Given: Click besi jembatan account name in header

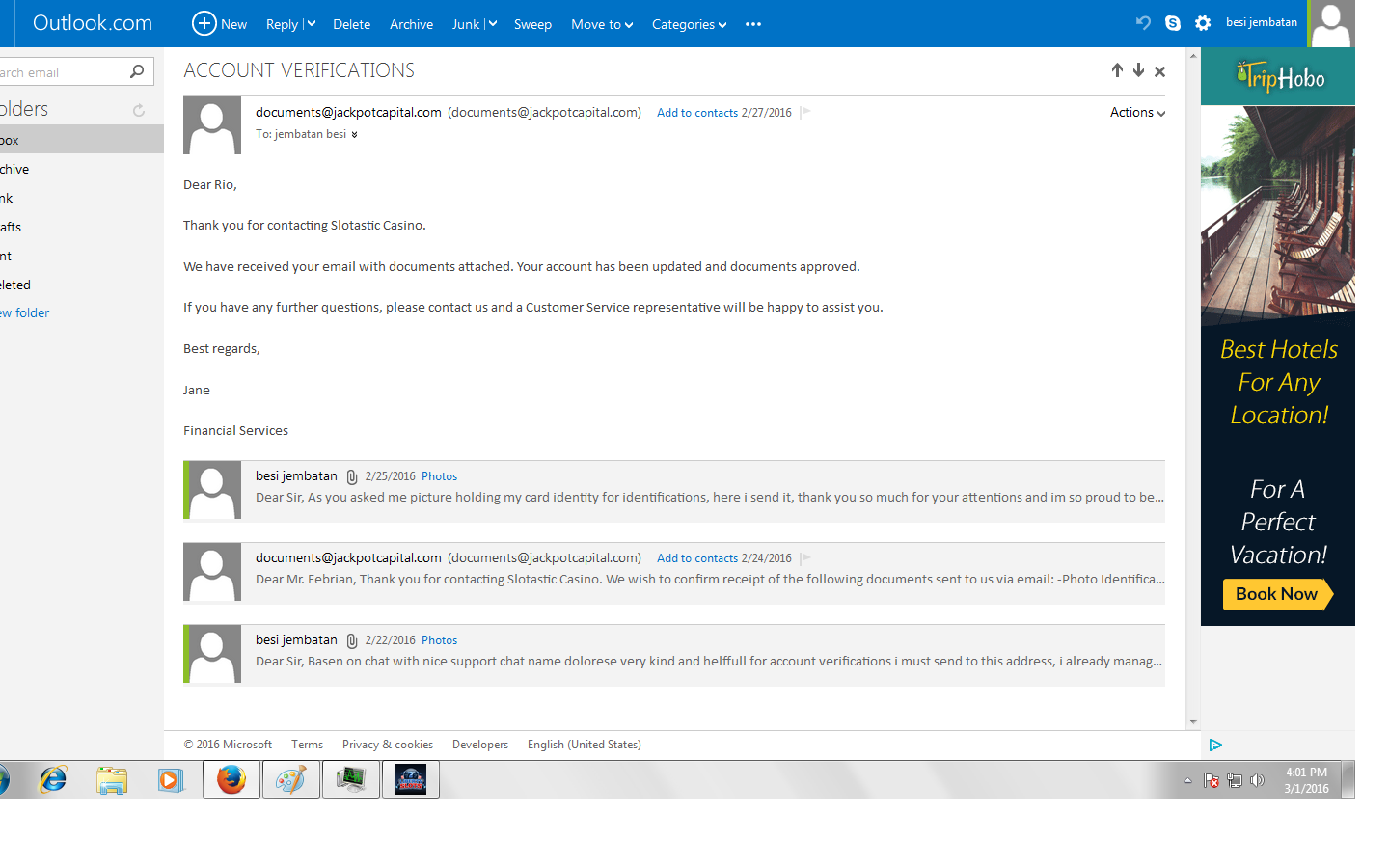Looking at the screenshot, I should point(1262,22).
